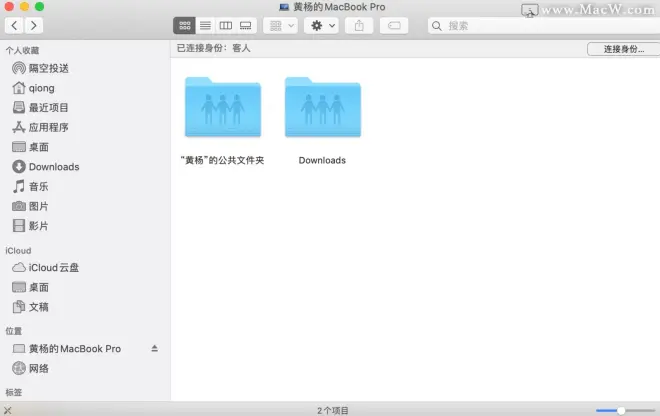Open AirDrop (隔空投送) in sidebar
Image resolution: width=660 pixels, height=416 pixels.
tap(41, 68)
